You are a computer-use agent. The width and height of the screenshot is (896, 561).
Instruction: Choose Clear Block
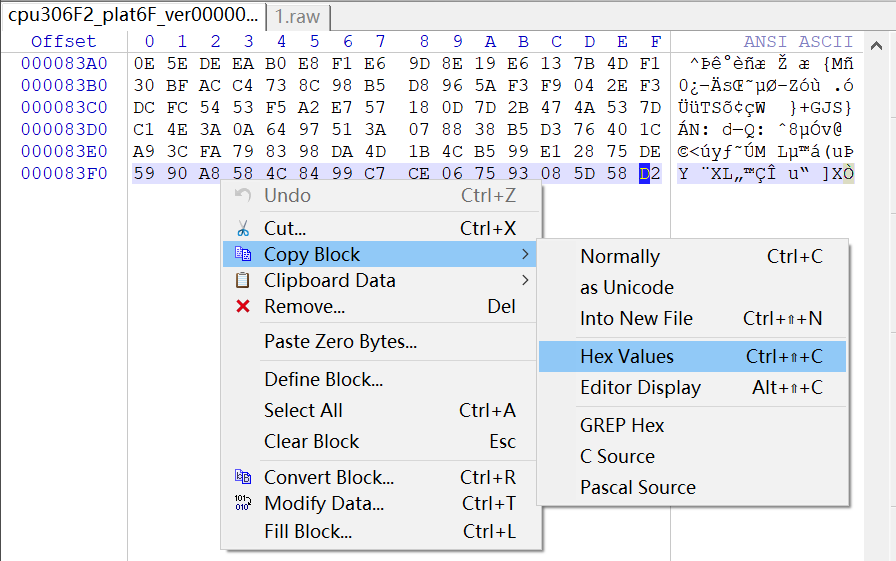pos(379,442)
